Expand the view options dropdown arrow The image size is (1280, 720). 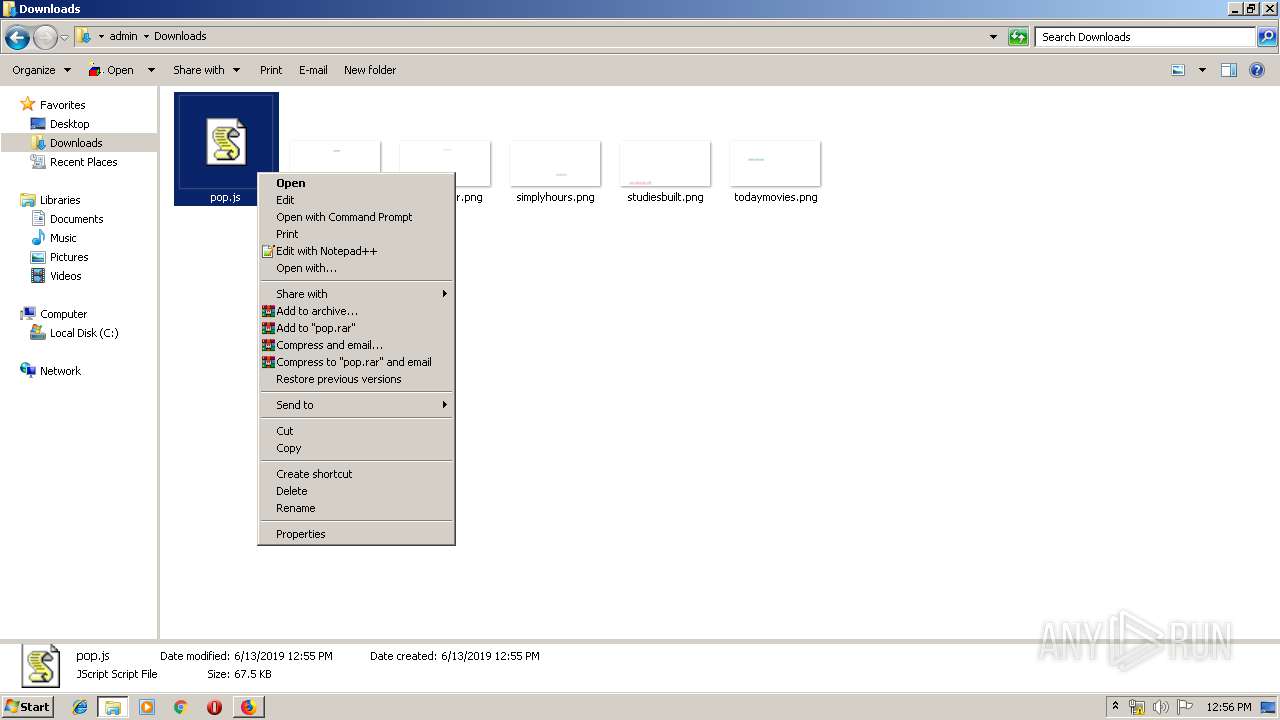[1202, 70]
